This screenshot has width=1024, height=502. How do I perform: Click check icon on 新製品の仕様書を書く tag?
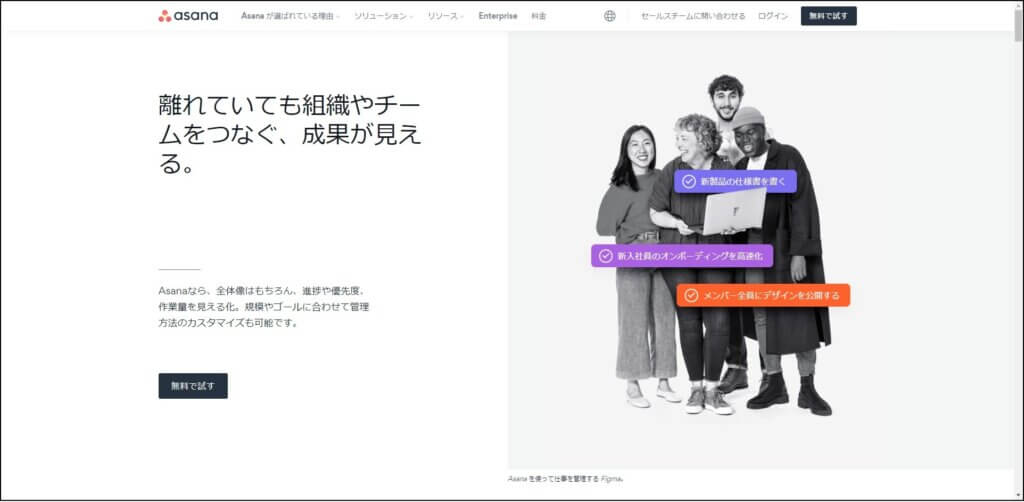[x=689, y=181]
